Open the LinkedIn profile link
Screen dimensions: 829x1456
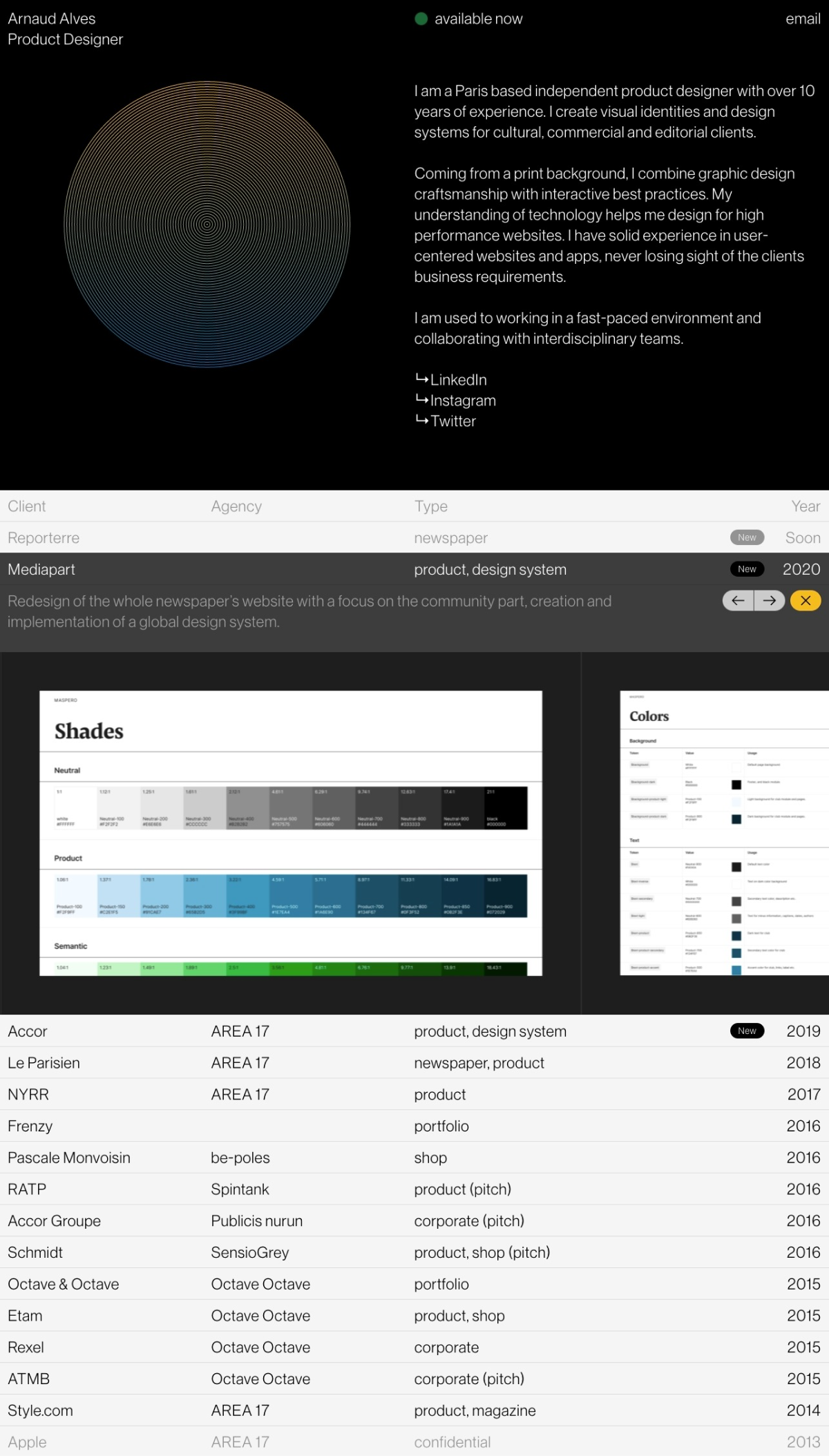coord(458,380)
